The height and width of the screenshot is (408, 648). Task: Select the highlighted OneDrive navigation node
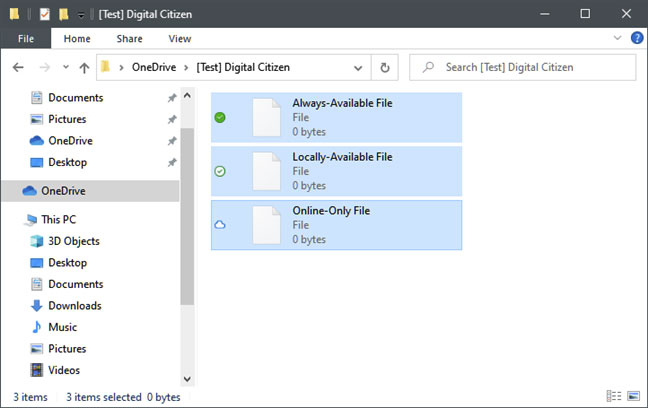pos(91,191)
